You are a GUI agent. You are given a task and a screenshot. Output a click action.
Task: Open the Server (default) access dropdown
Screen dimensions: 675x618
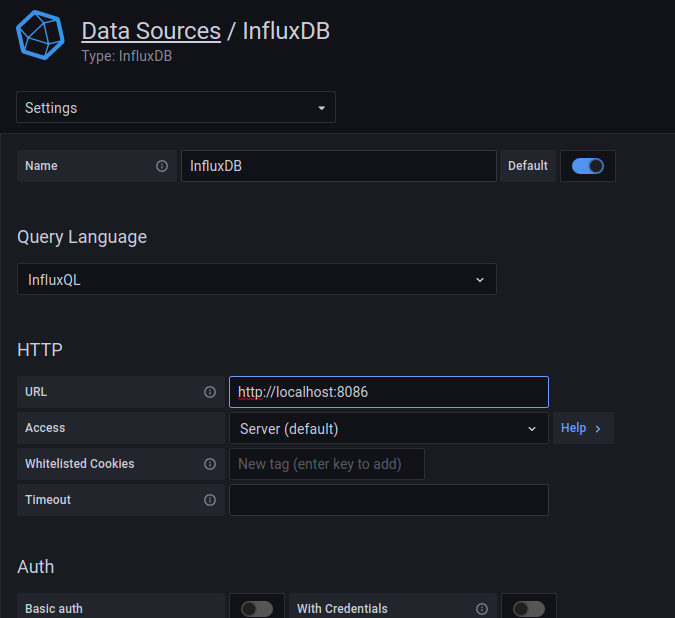pyautogui.click(x=389, y=428)
